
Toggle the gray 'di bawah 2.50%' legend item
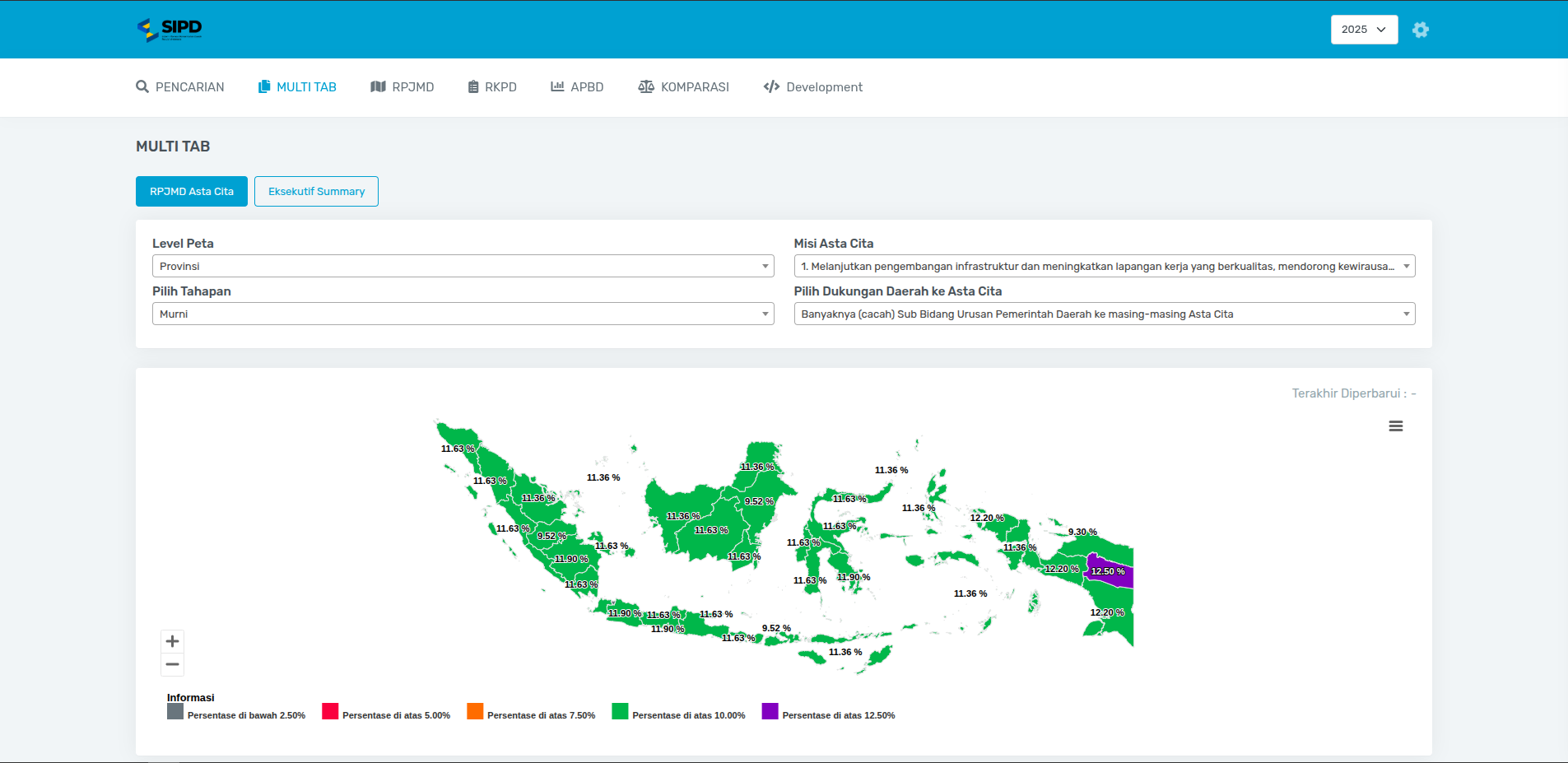tap(245, 715)
